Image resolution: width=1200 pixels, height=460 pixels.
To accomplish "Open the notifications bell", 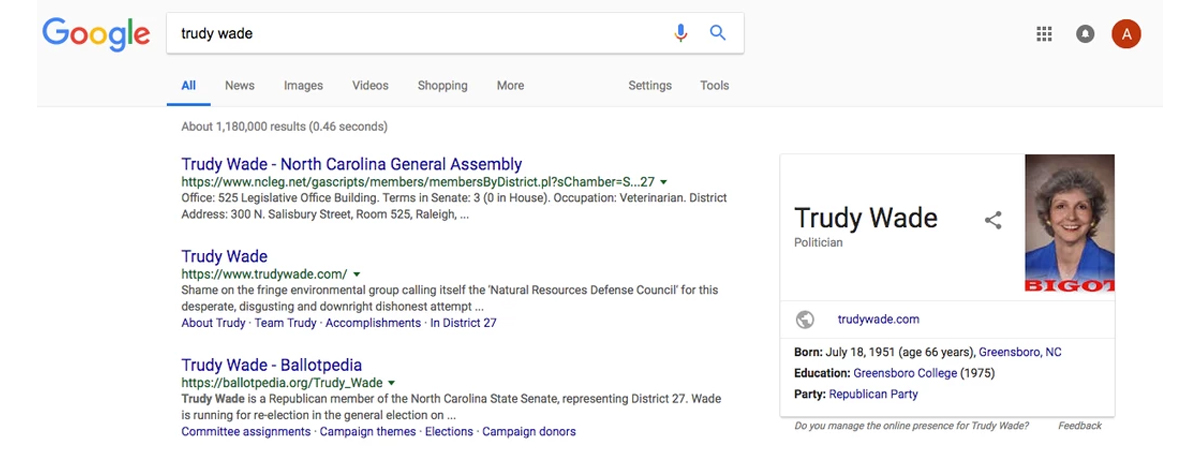I will [x=1085, y=34].
